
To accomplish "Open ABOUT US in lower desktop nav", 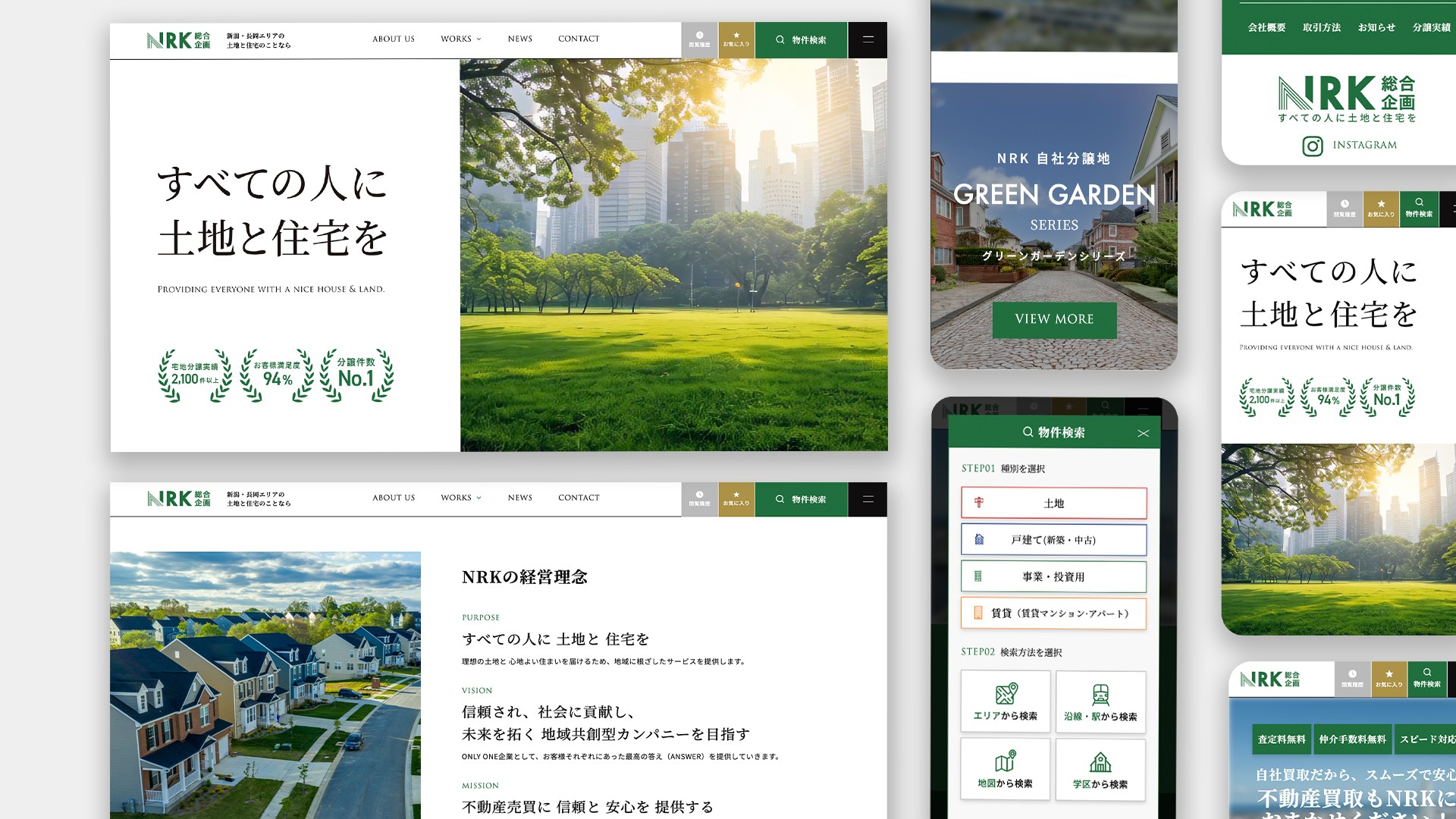I will 394,498.
